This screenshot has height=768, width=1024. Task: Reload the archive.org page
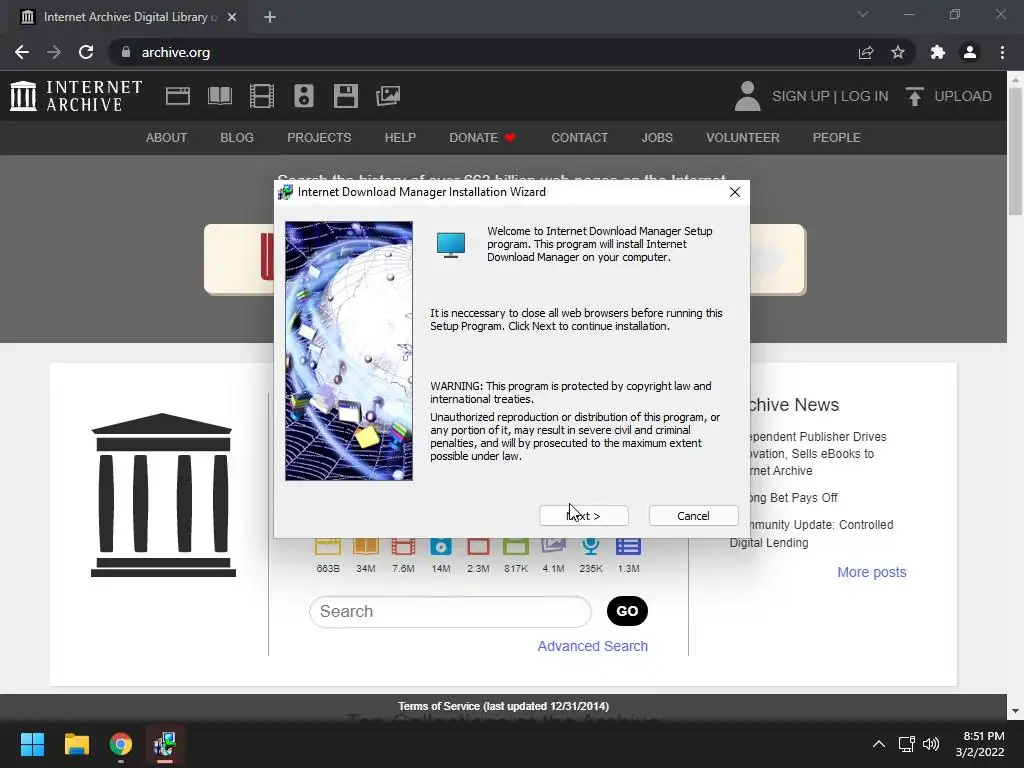pyautogui.click(x=86, y=52)
